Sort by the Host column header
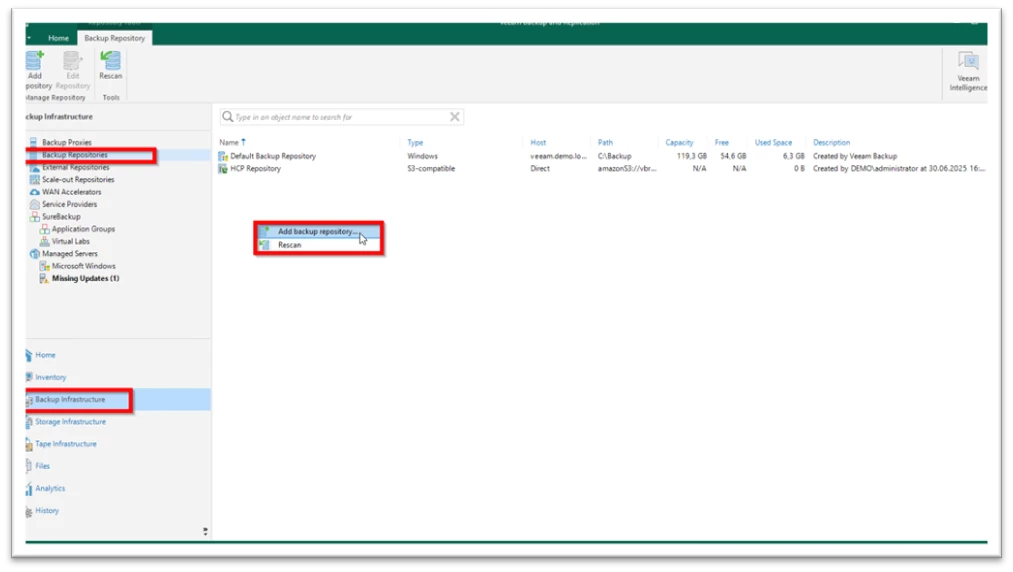Image resolution: width=1013 pixels, height=572 pixels. point(538,142)
